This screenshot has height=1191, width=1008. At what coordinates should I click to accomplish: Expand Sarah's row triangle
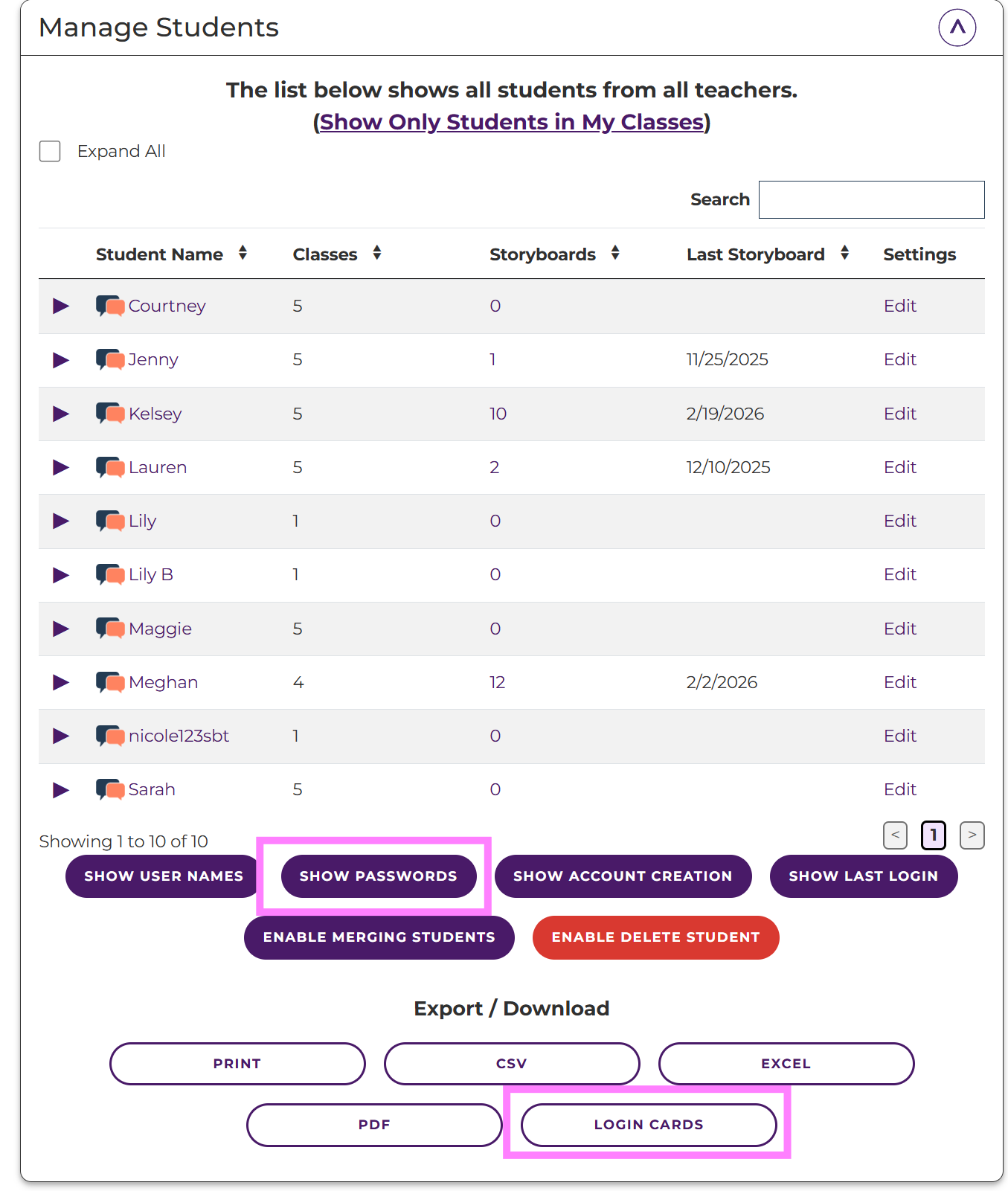[x=61, y=790]
